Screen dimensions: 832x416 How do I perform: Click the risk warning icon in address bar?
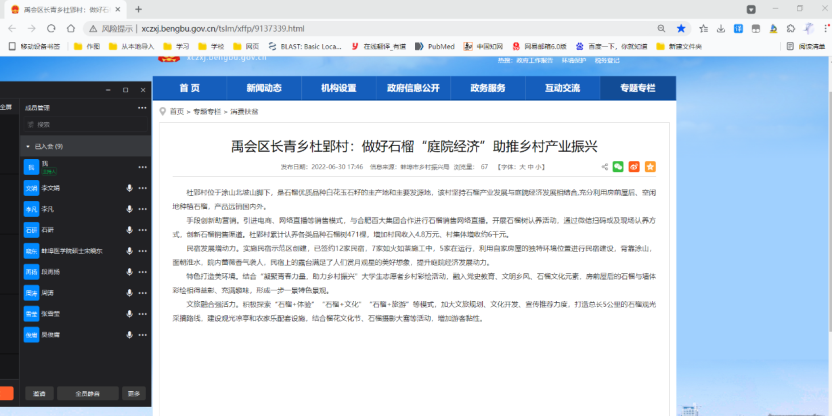(x=93, y=29)
